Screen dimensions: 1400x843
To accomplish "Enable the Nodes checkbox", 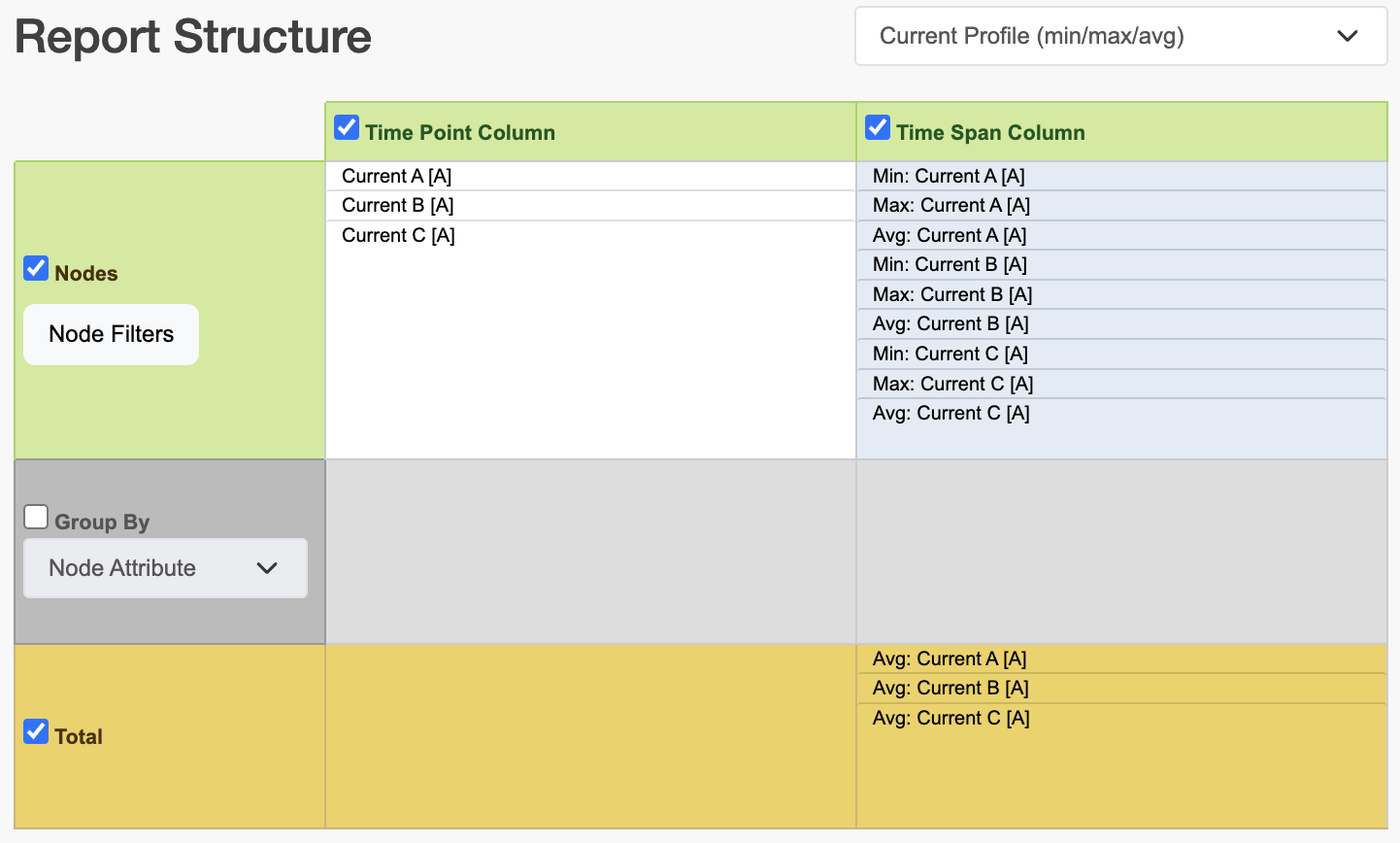I will click(x=36, y=268).
